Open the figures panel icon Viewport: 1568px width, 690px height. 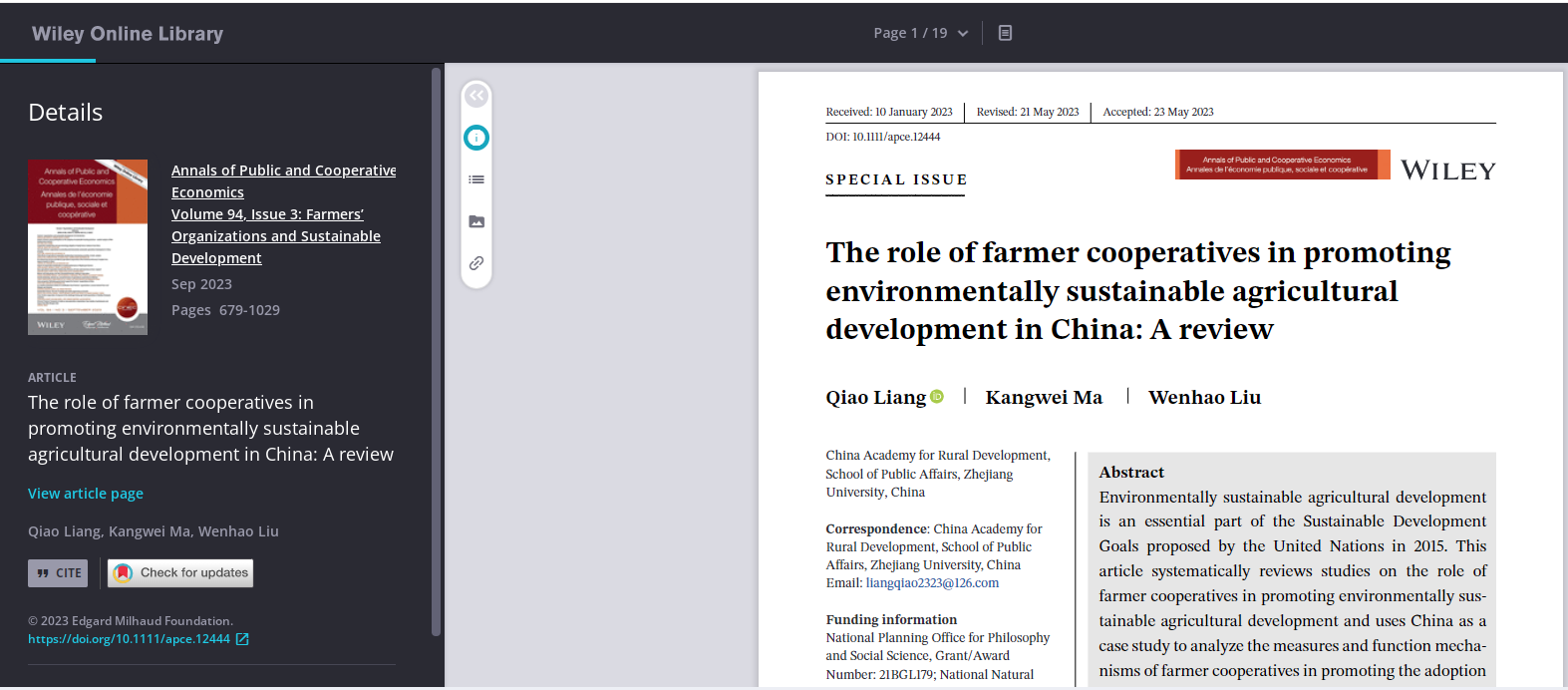point(476,221)
